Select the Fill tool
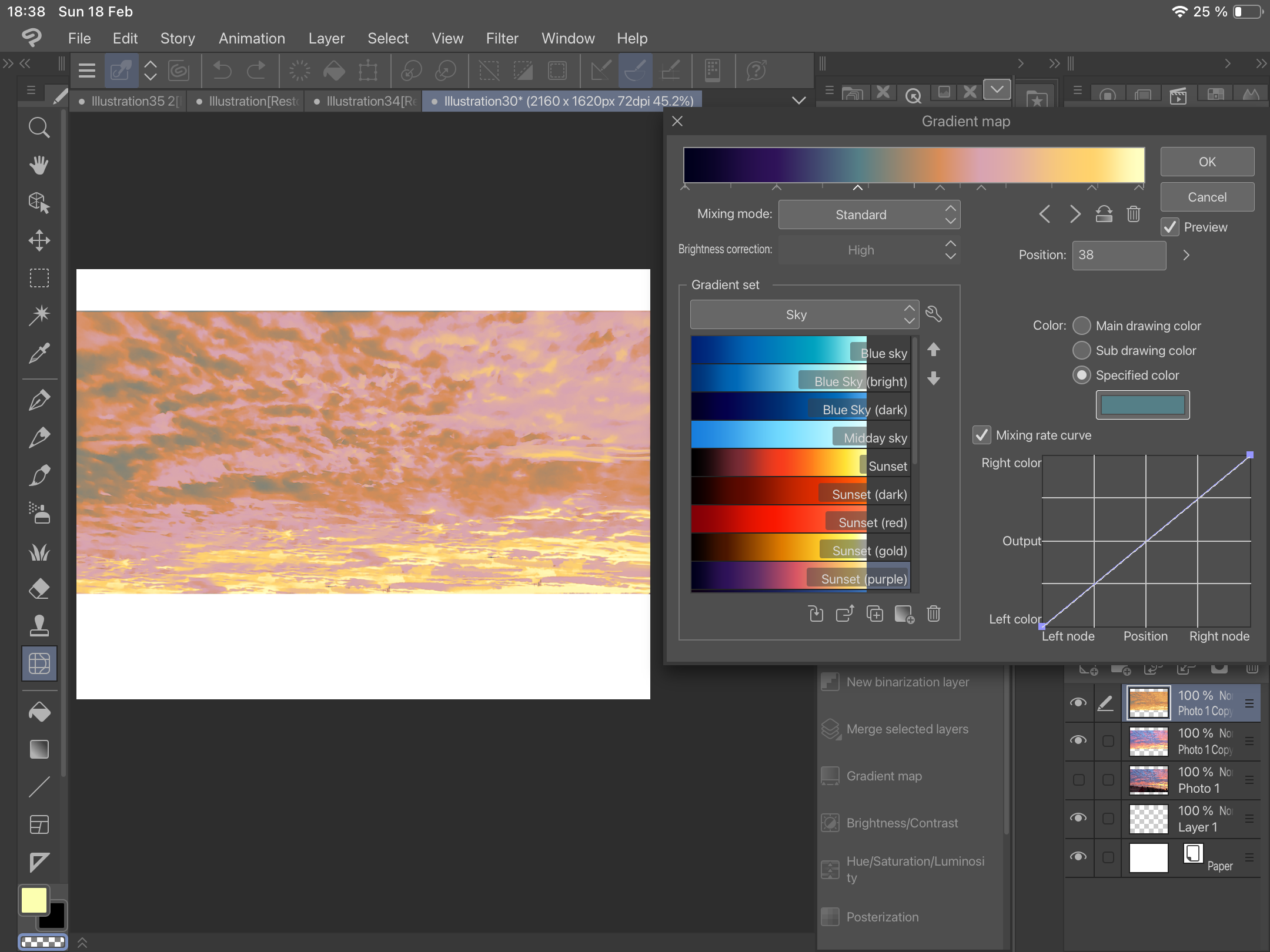1270x952 pixels. coord(39,711)
